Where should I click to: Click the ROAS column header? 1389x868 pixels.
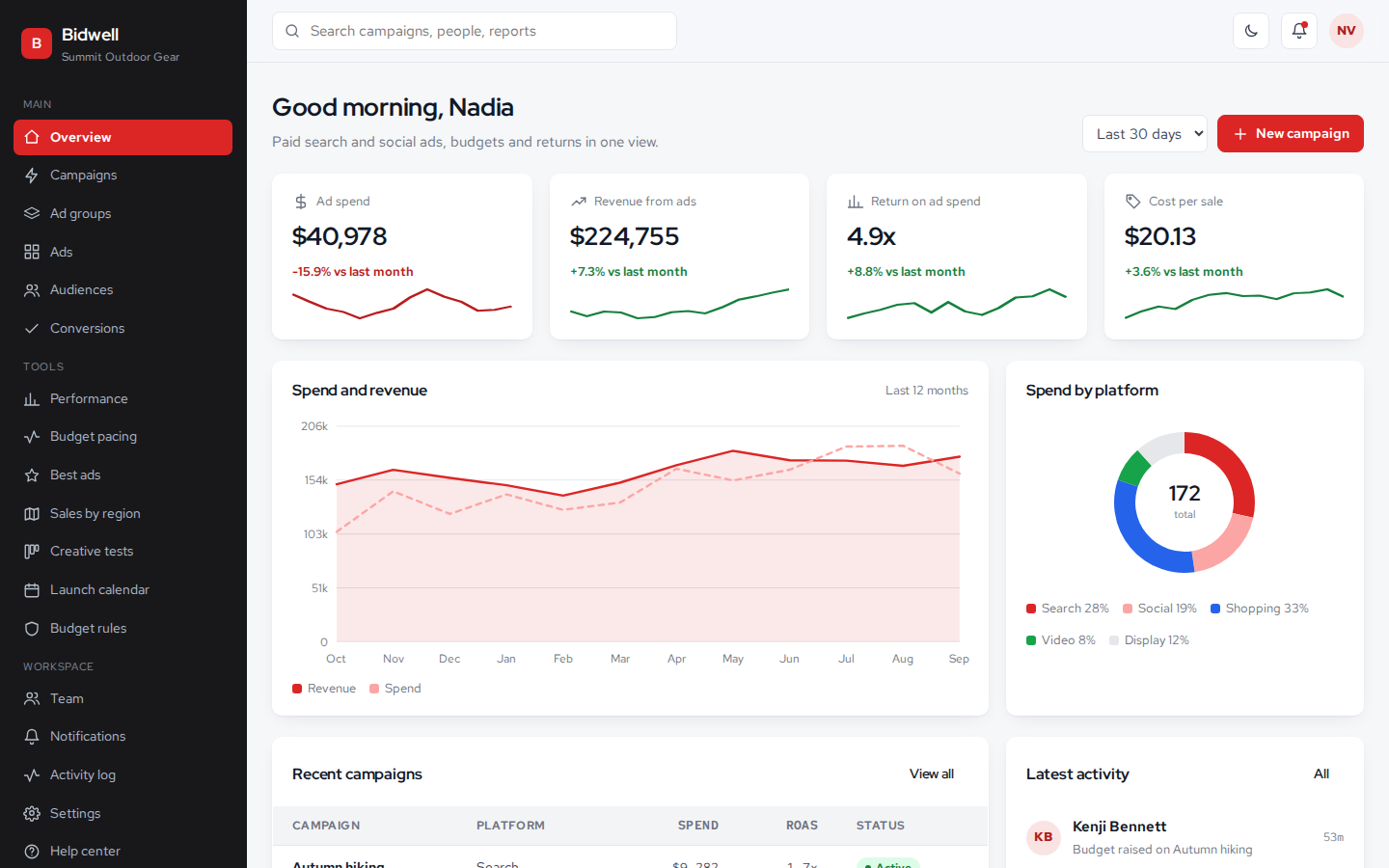click(802, 826)
